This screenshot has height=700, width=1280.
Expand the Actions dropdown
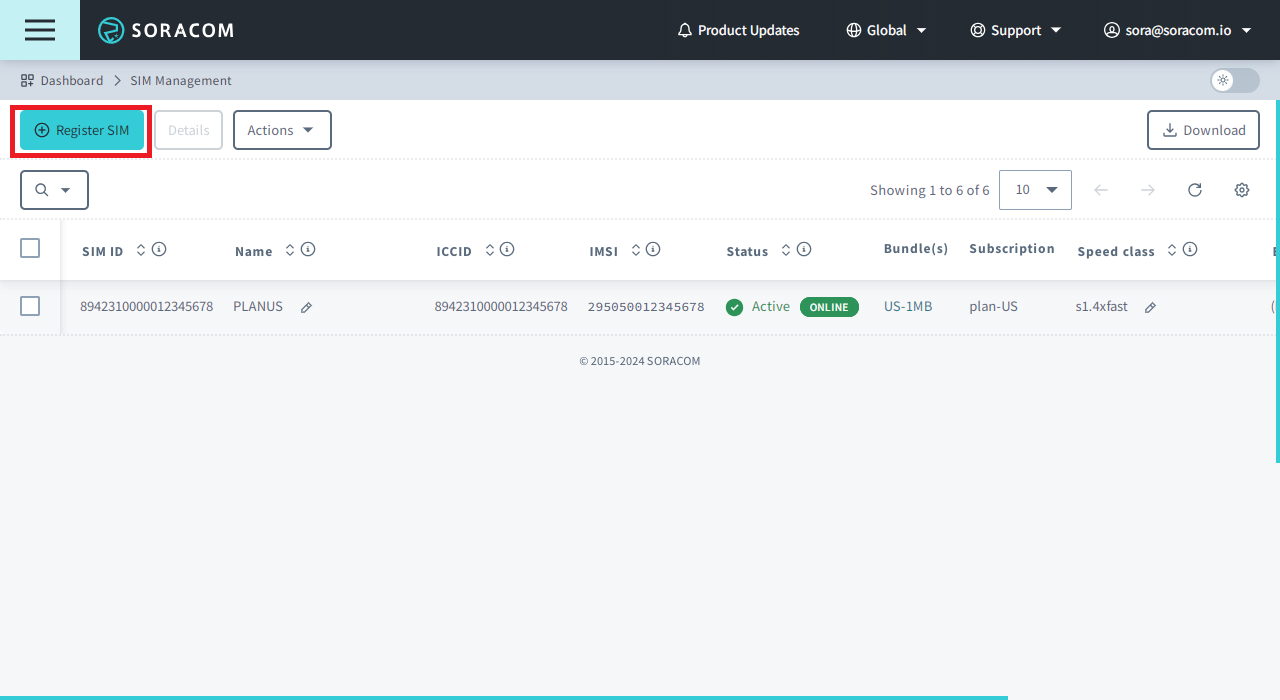[282, 130]
